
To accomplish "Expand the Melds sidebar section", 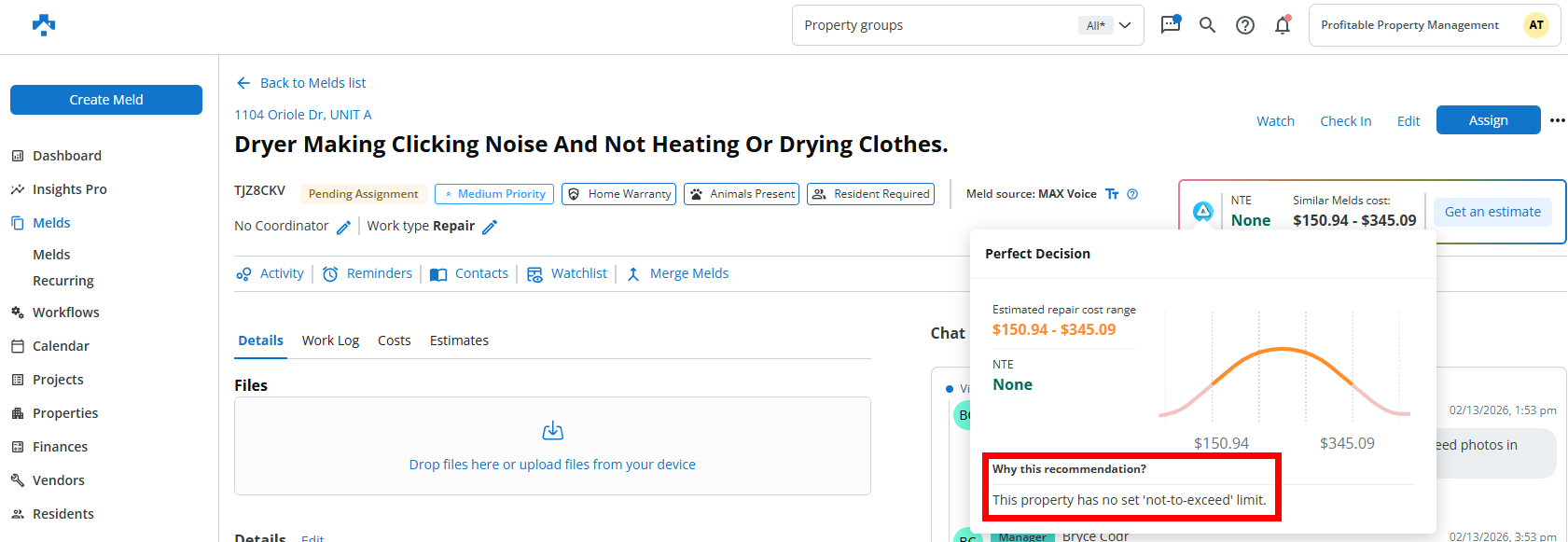I will (51, 223).
